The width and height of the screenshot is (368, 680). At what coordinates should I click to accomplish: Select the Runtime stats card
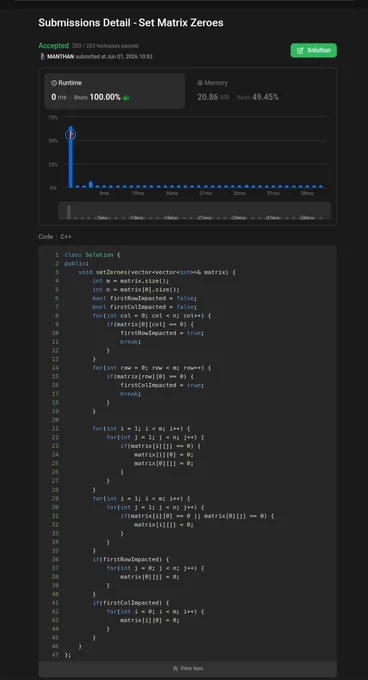114,91
